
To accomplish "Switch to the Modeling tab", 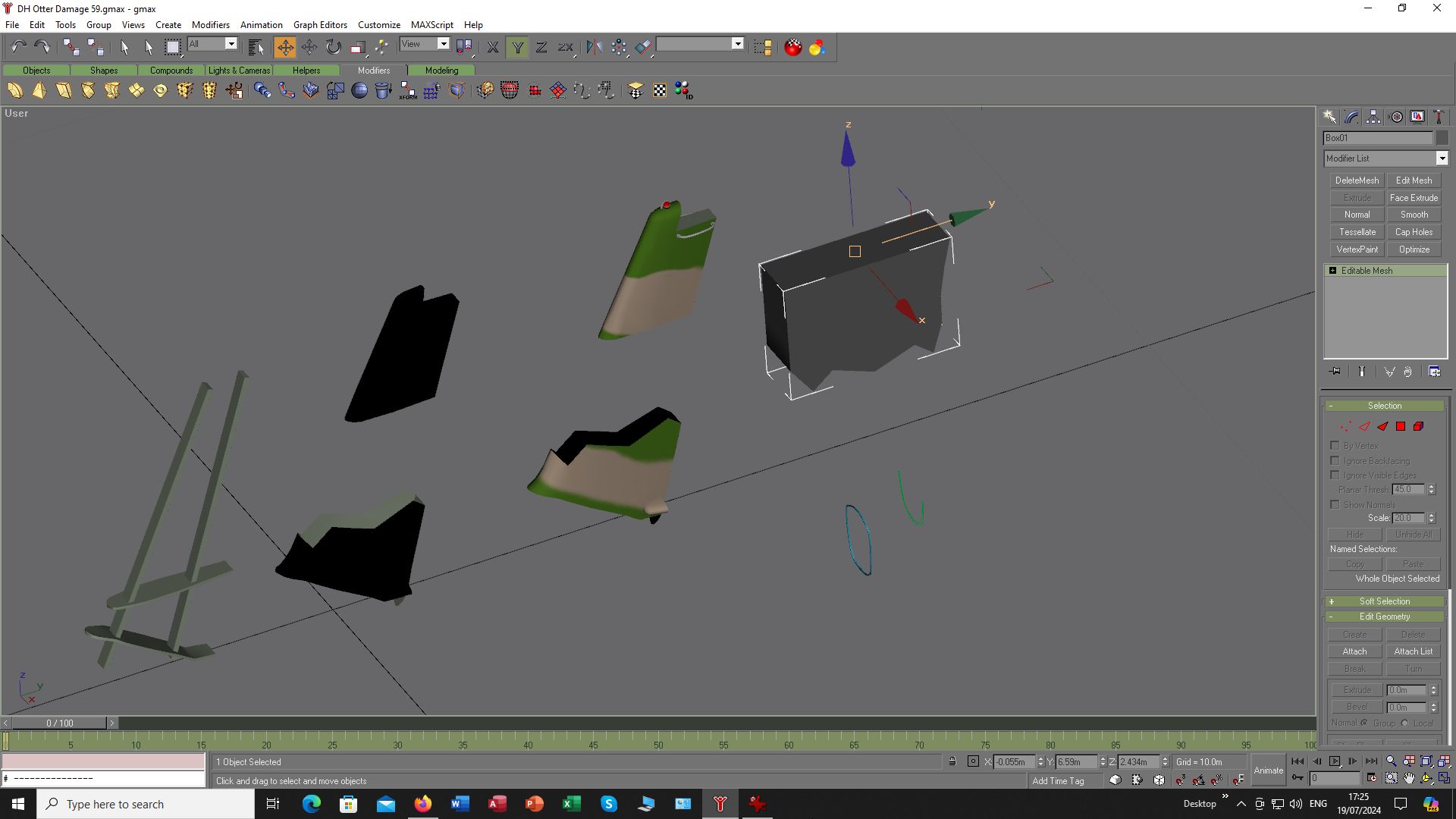I will pos(441,70).
